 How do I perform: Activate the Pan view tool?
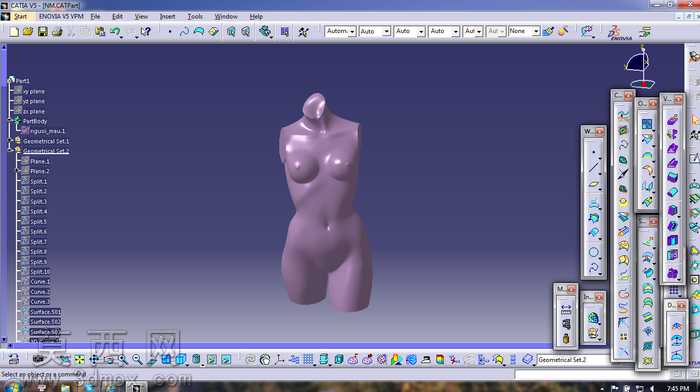[94, 359]
